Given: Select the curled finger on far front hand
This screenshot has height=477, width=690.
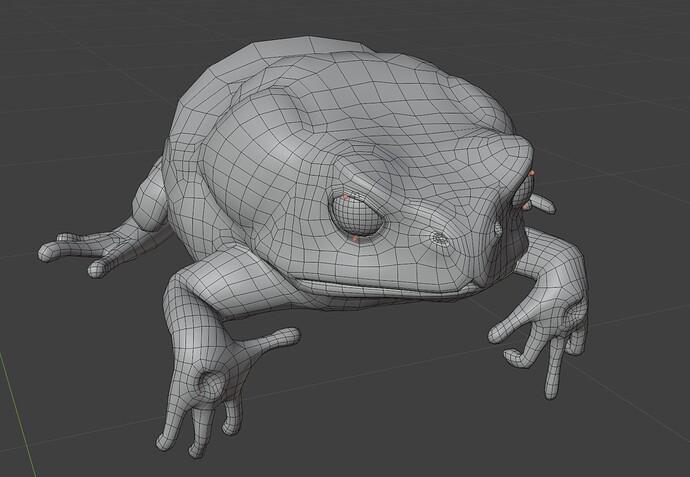Looking at the screenshot, I should pos(516,357).
